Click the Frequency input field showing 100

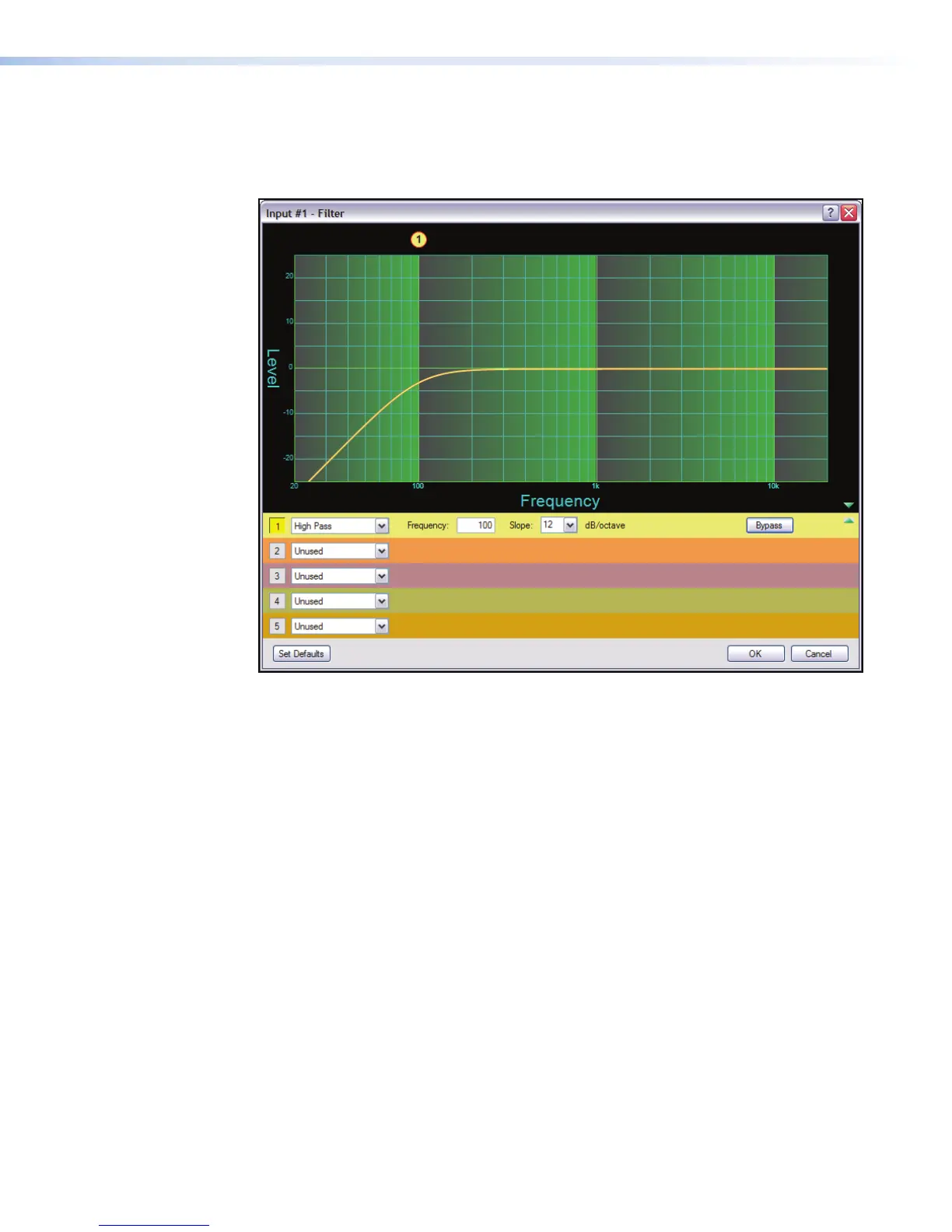click(x=476, y=525)
